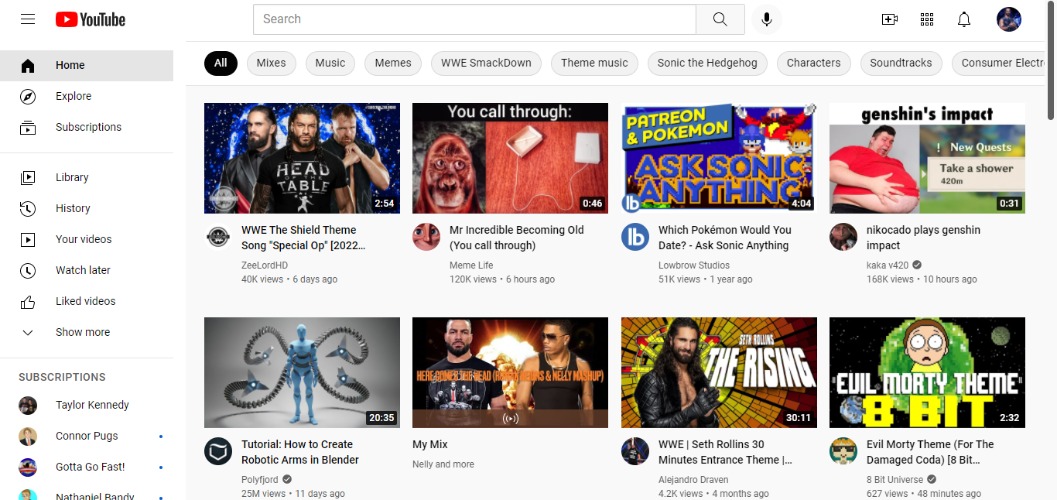Play the robotic arms Blender thumbnail
This screenshot has height=500, width=1057.
coord(302,373)
